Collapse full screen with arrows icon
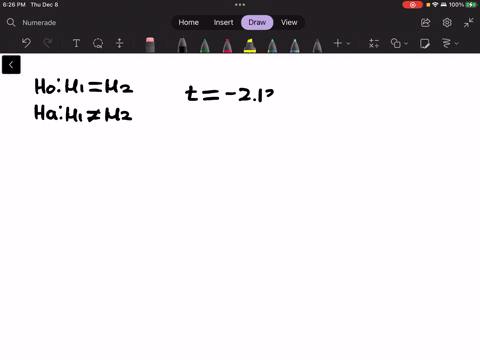This screenshot has width=480, height=360. [468, 23]
